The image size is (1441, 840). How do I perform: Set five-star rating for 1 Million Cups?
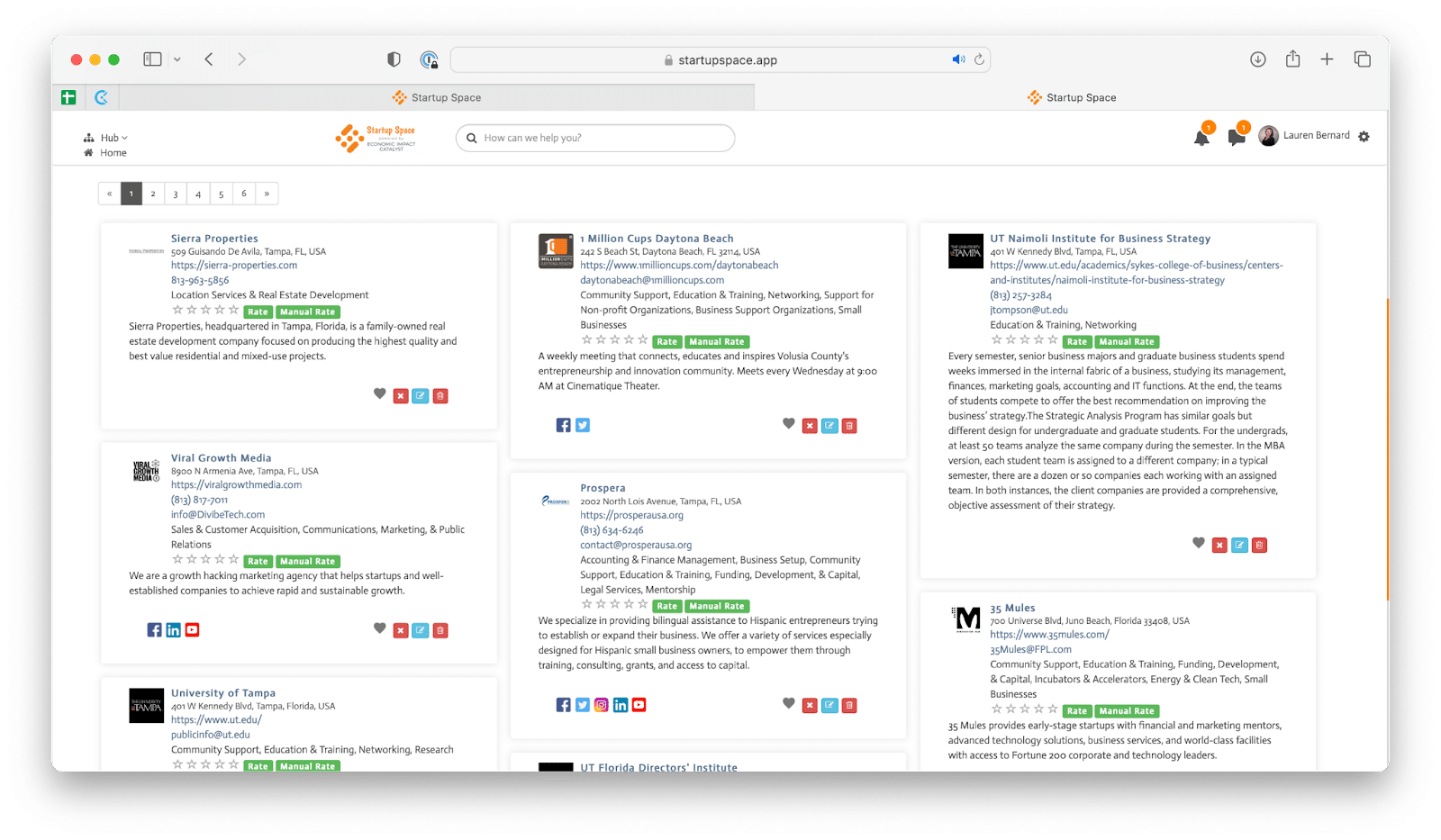[643, 339]
